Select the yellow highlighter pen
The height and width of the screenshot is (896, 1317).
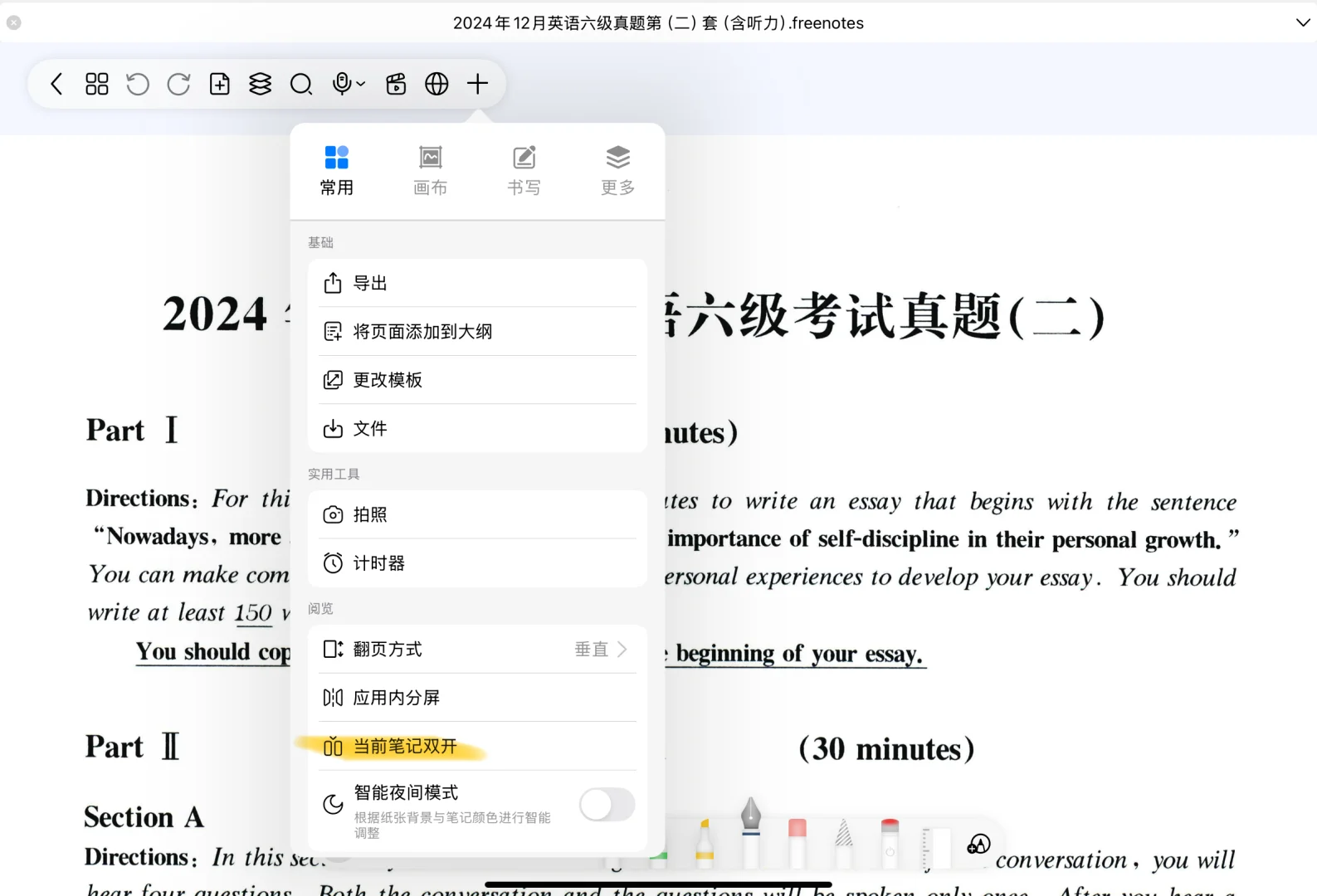(x=705, y=842)
